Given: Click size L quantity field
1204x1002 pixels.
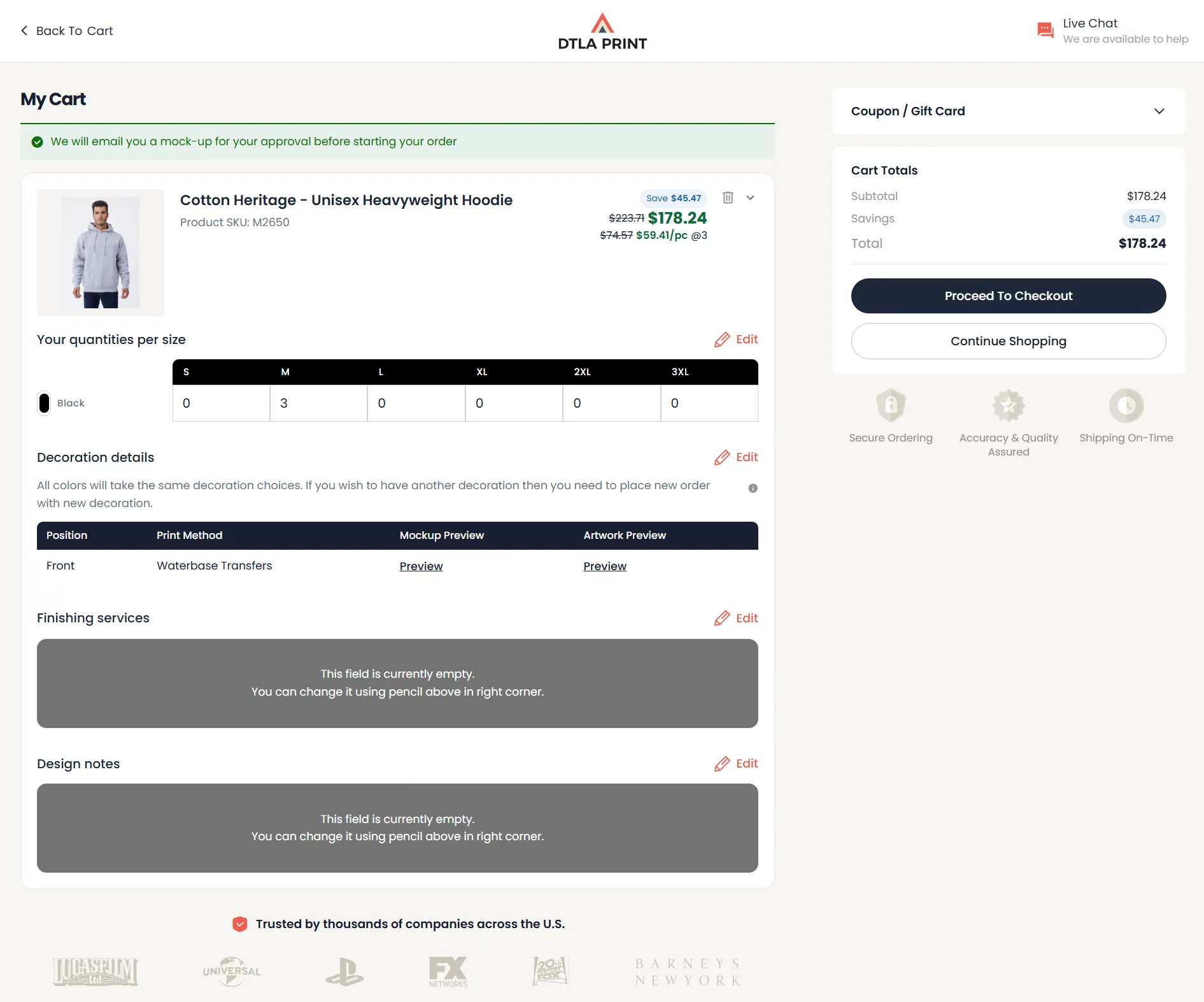Looking at the screenshot, I should point(416,403).
